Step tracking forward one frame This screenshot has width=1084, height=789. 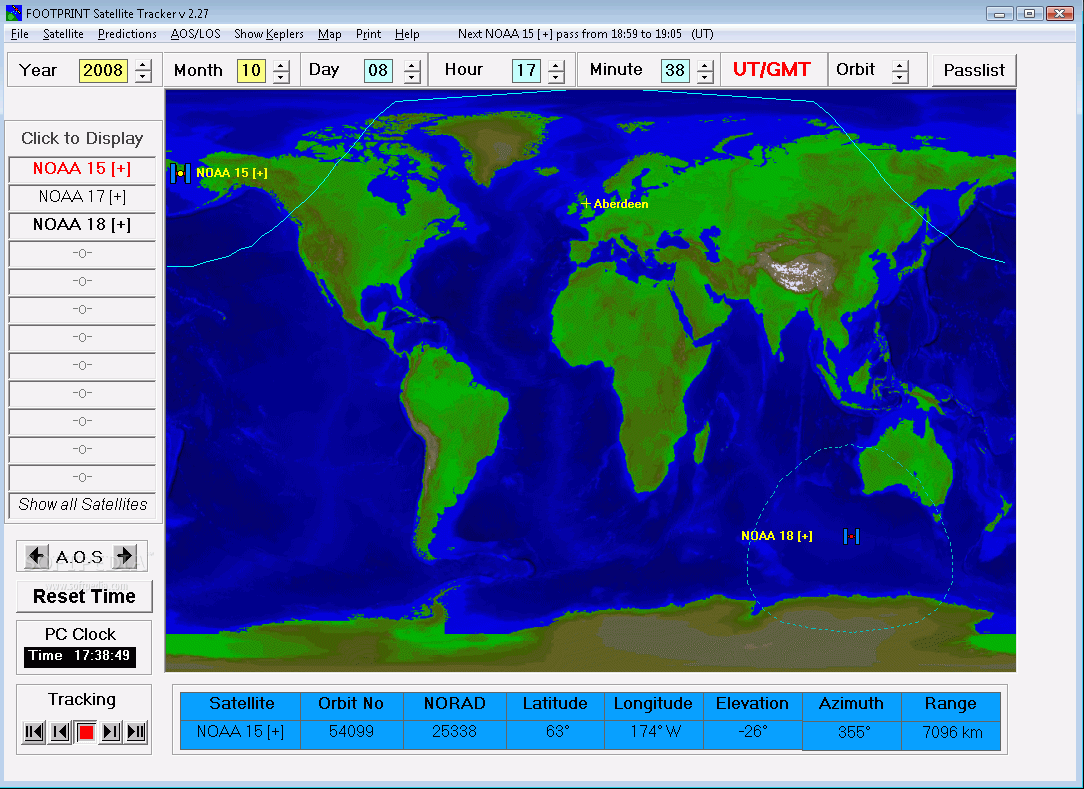(x=111, y=732)
